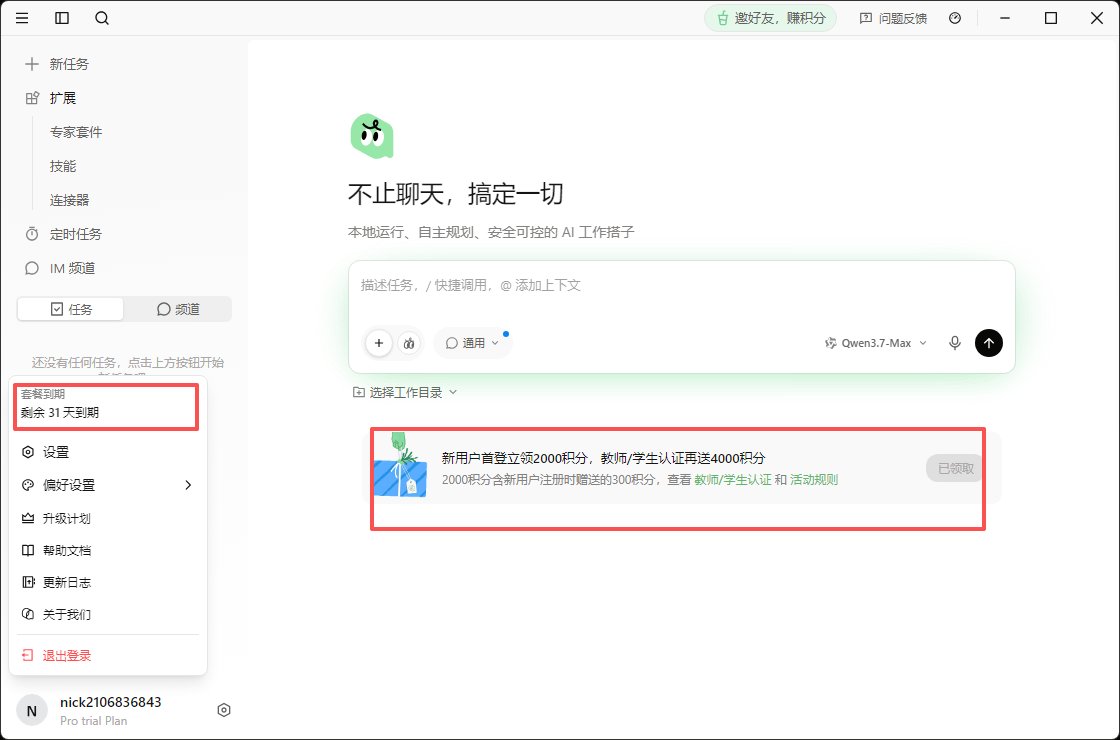This screenshot has height=740, width=1120.
Task: Click the 已领取 claimed button
Action: click(955, 469)
